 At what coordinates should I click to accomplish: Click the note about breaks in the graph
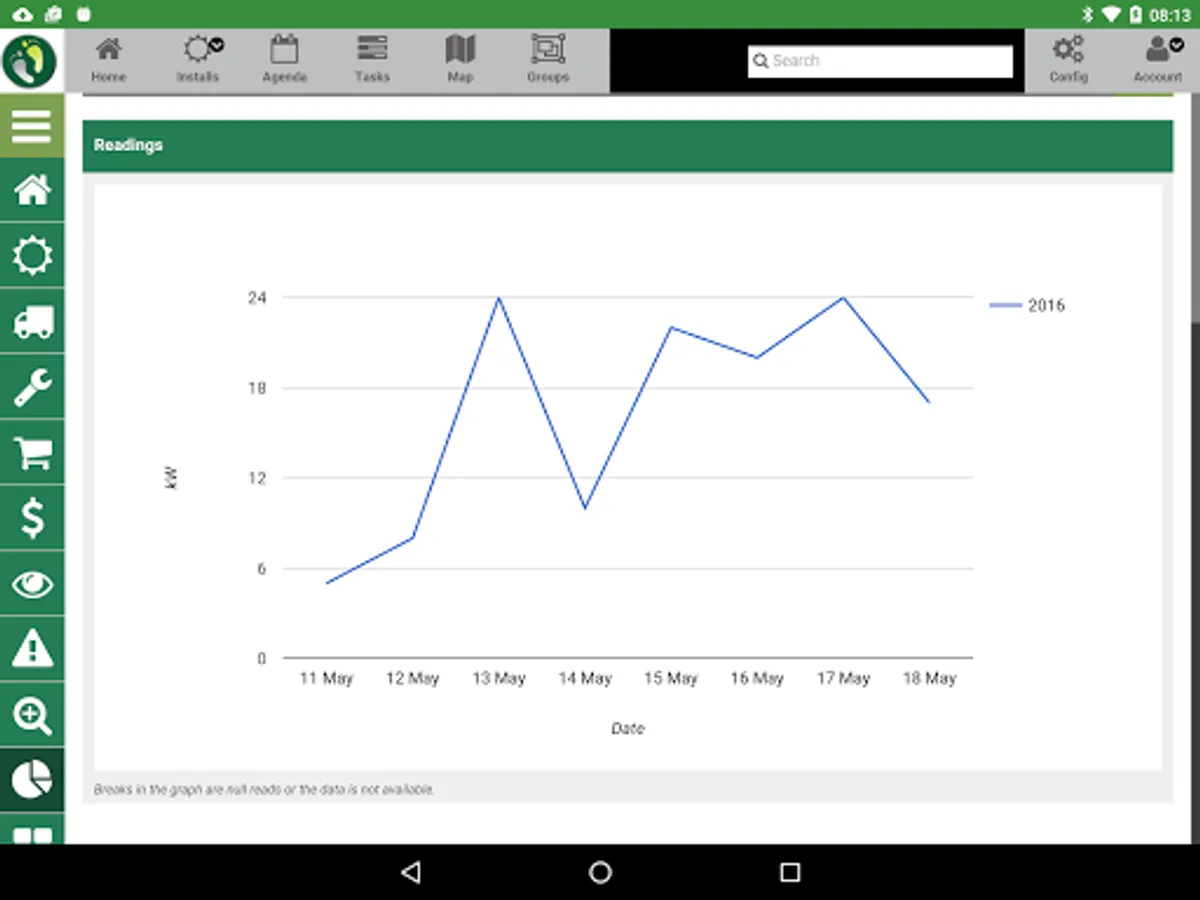click(264, 789)
